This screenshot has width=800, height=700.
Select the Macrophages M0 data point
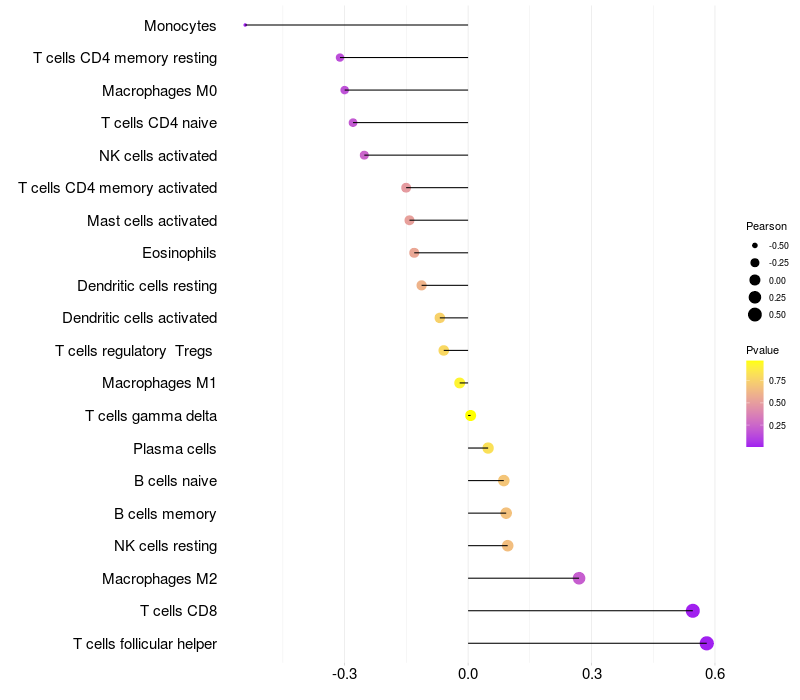tap(345, 90)
